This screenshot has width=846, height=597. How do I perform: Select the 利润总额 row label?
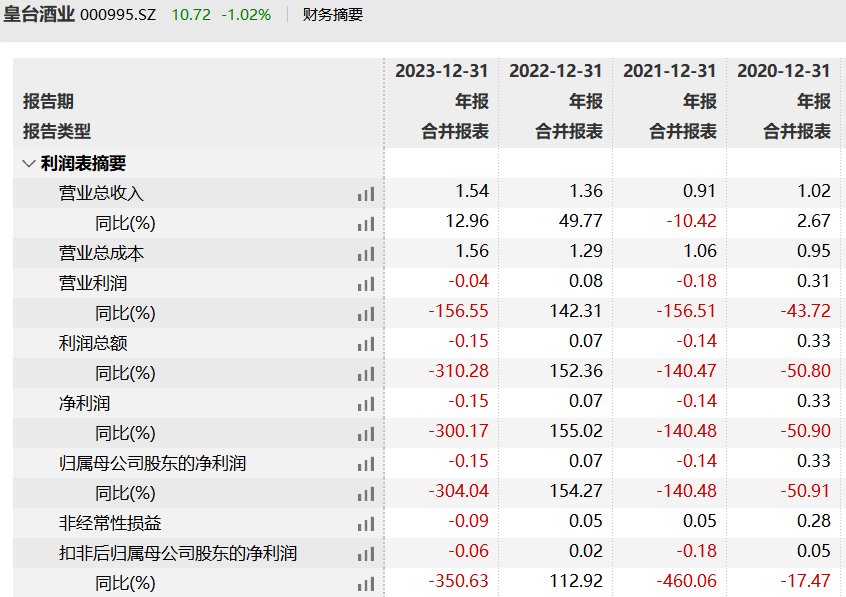93,343
